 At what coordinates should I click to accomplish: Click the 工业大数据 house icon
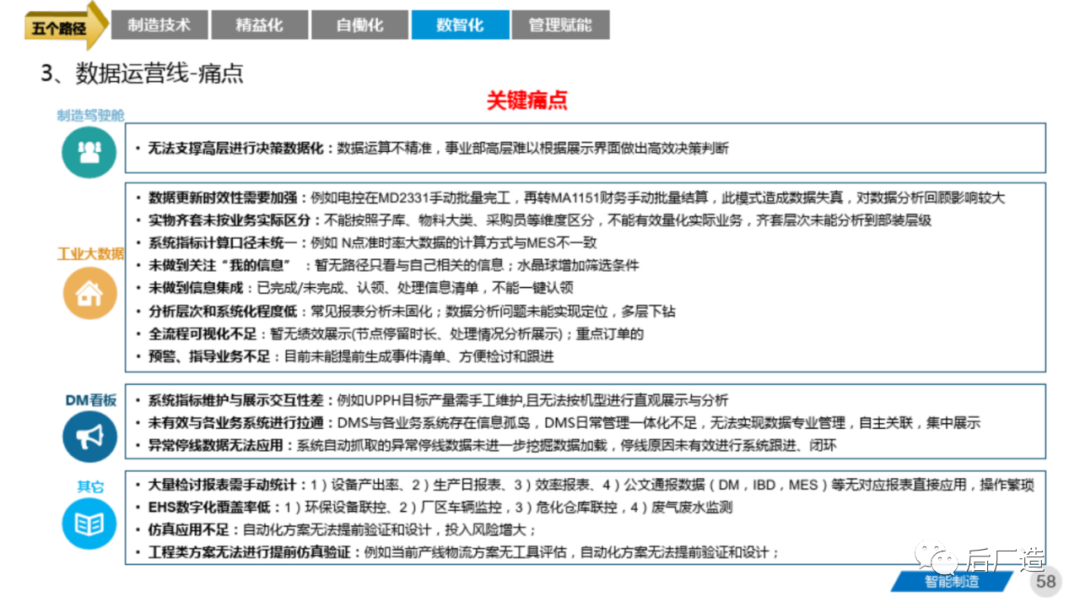[x=90, y=293]
